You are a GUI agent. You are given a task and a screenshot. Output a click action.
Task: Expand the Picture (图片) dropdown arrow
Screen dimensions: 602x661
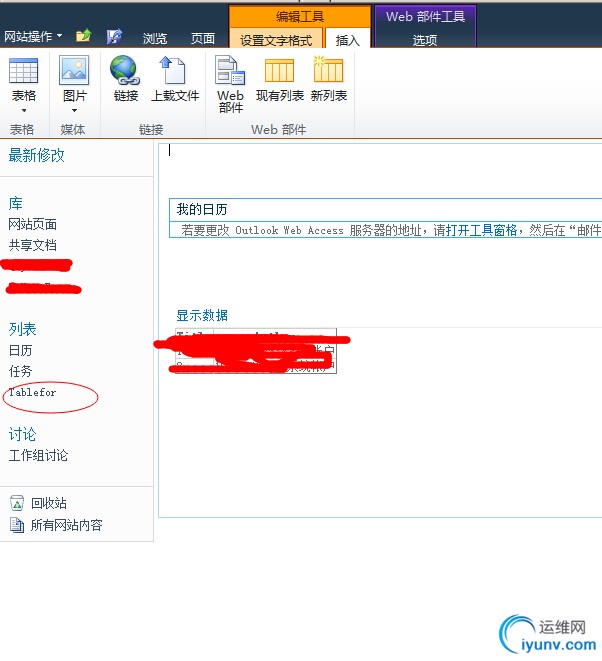75,110
